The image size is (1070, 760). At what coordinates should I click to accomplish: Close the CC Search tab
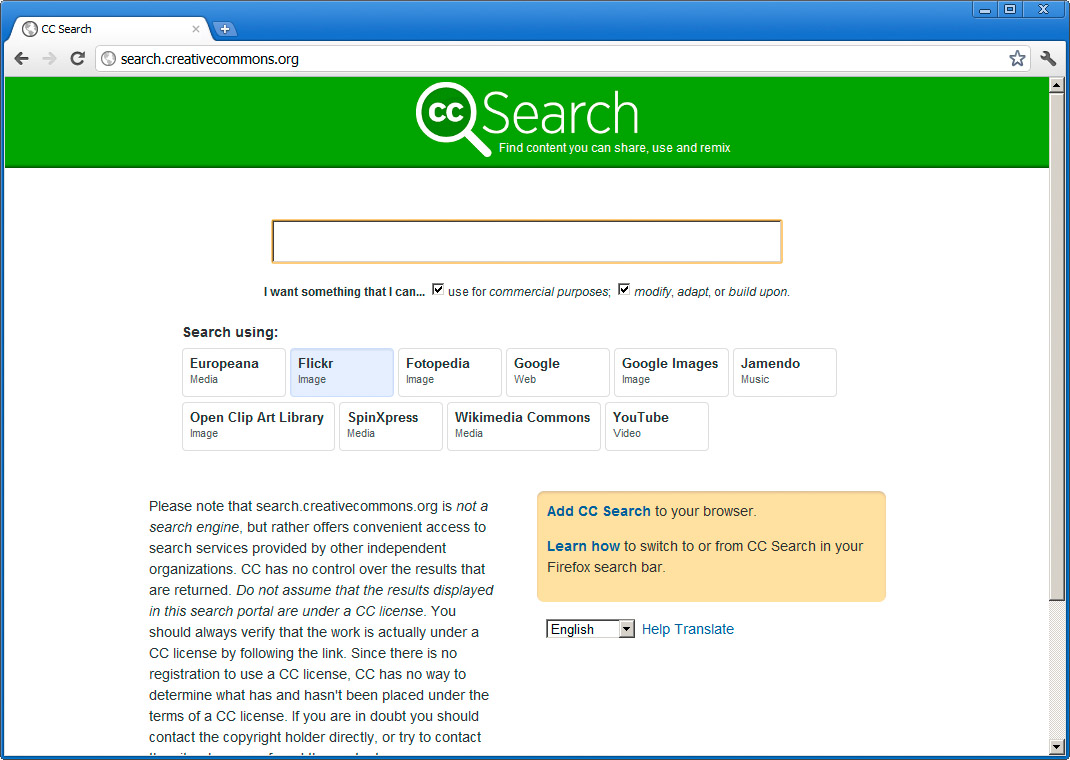(x=196, y=29)
